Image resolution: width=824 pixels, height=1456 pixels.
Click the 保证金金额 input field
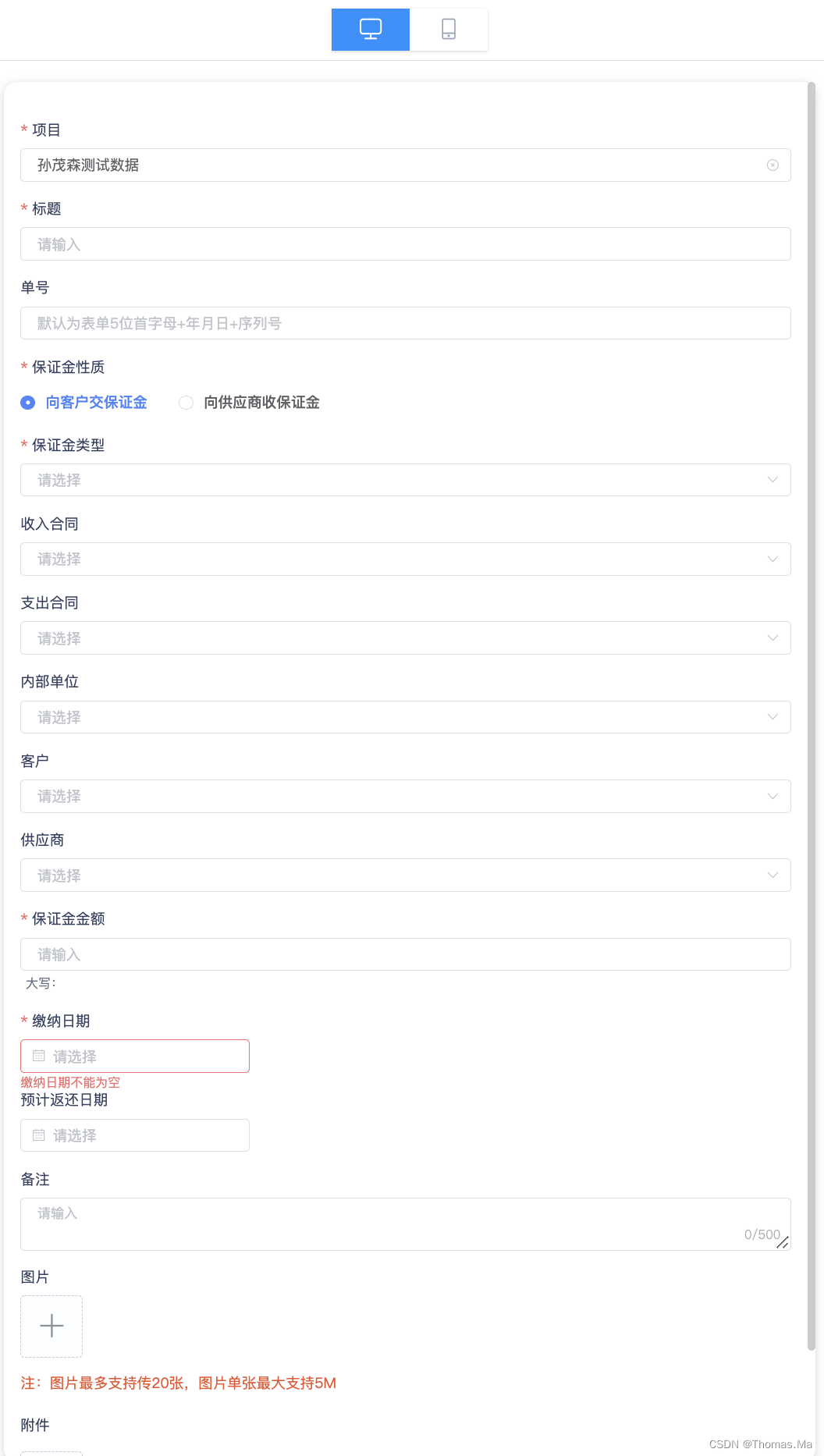tap(406, 954)
